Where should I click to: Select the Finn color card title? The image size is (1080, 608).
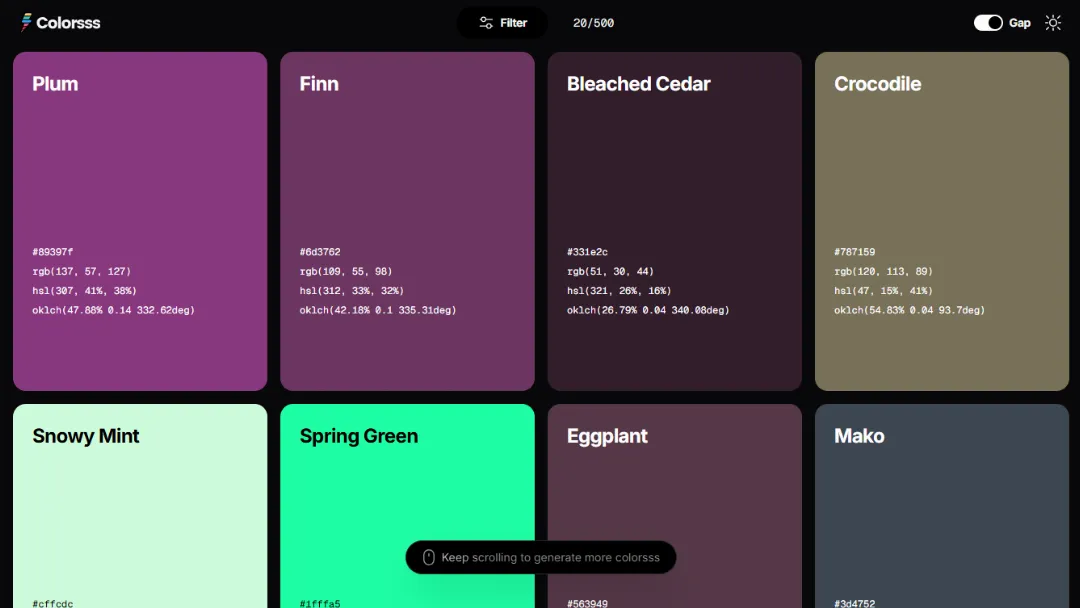319,84
